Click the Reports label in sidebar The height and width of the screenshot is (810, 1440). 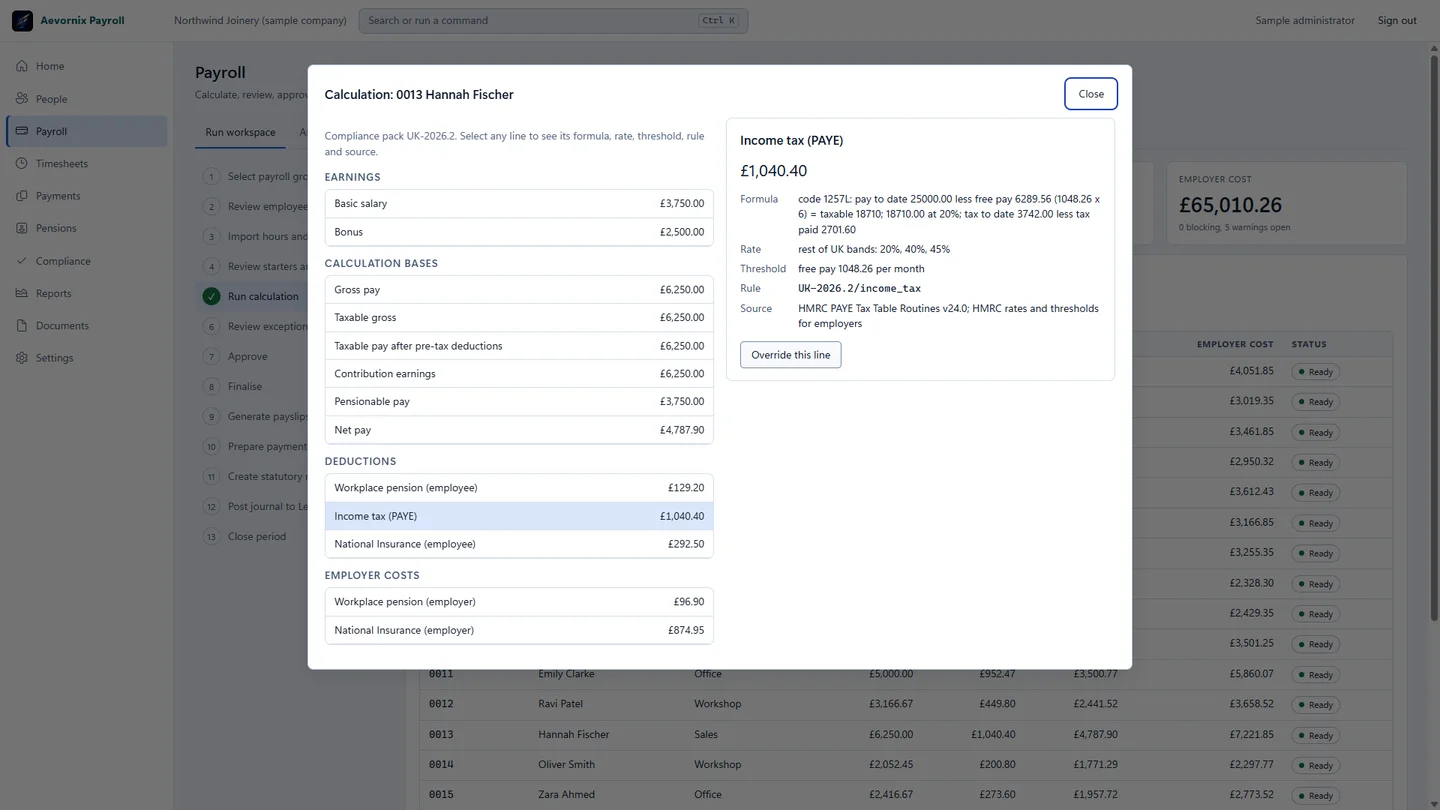54,293
